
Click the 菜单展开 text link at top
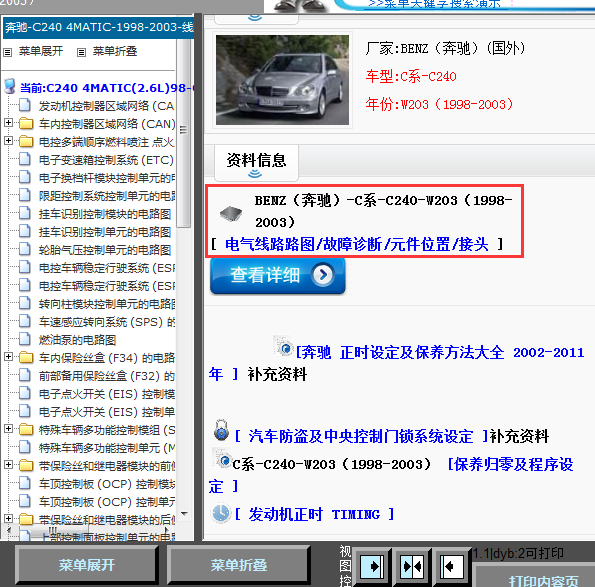tap(41, 51)
